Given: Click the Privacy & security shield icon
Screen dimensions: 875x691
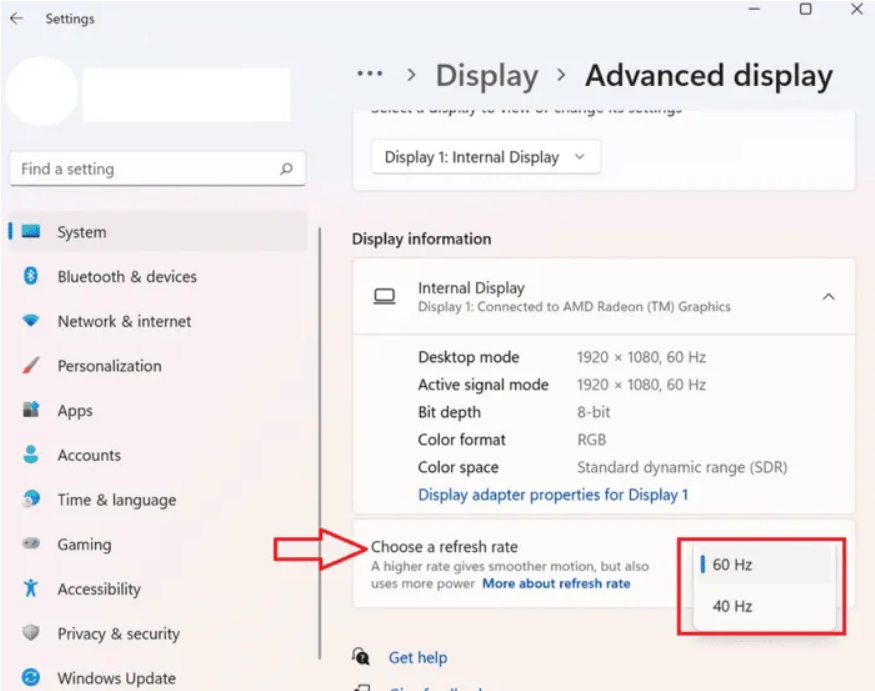Looking at the screenshot, I should (31, 633).
